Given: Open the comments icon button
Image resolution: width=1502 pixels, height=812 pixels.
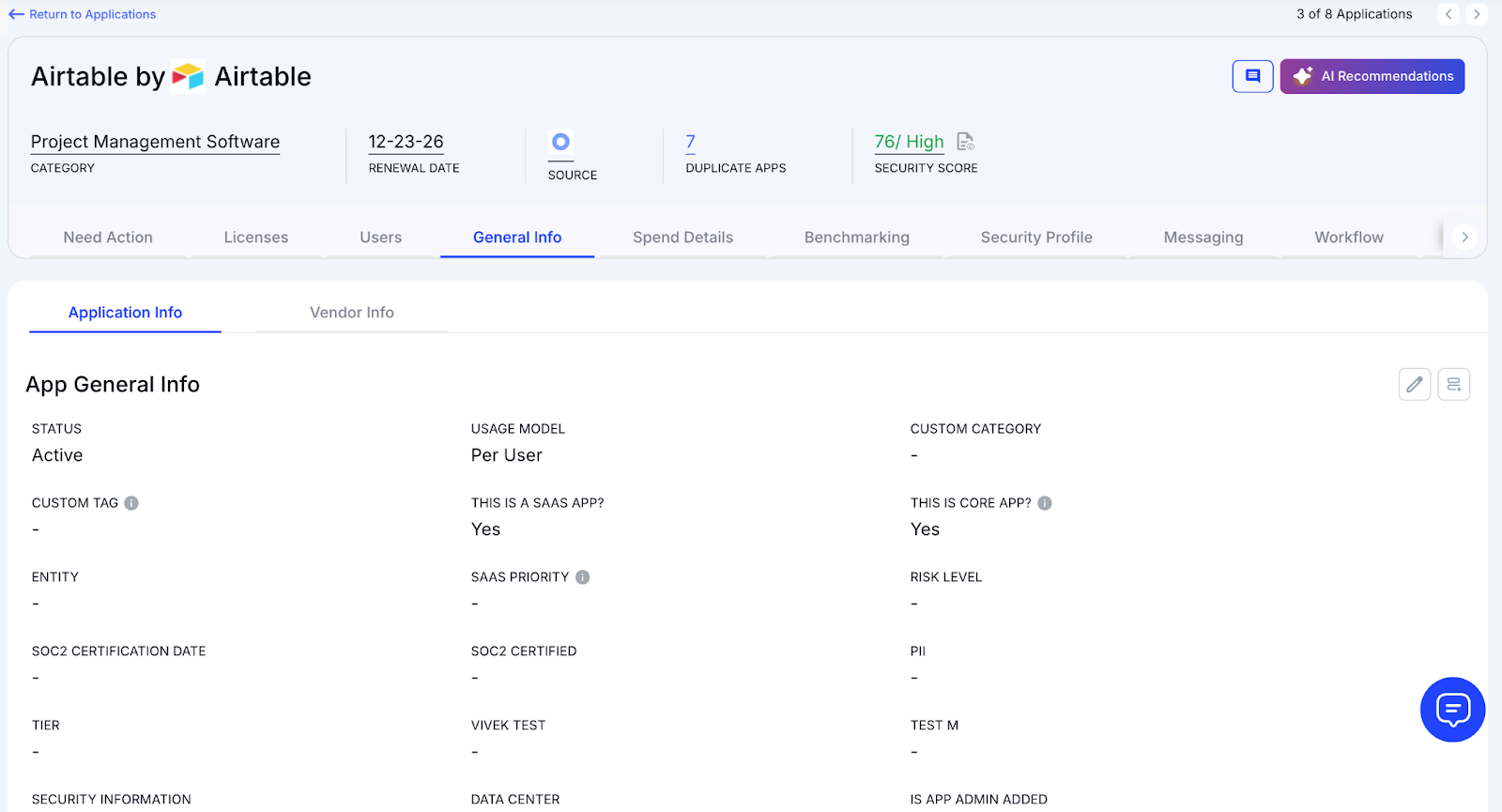Looking at the screenshot, I should tap(1252, 76).
